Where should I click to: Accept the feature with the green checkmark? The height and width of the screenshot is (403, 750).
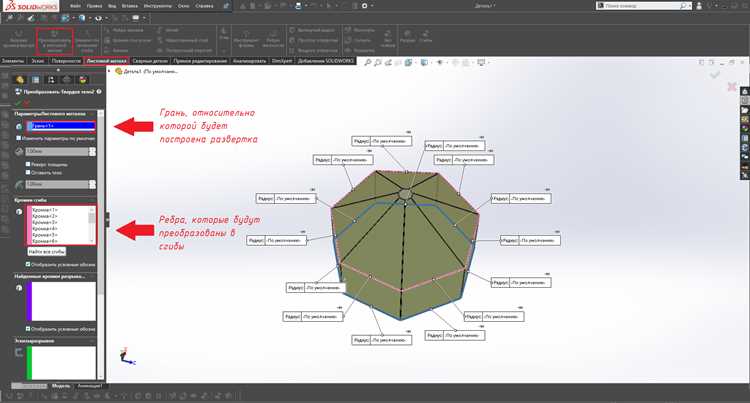(x=18, y=103)
